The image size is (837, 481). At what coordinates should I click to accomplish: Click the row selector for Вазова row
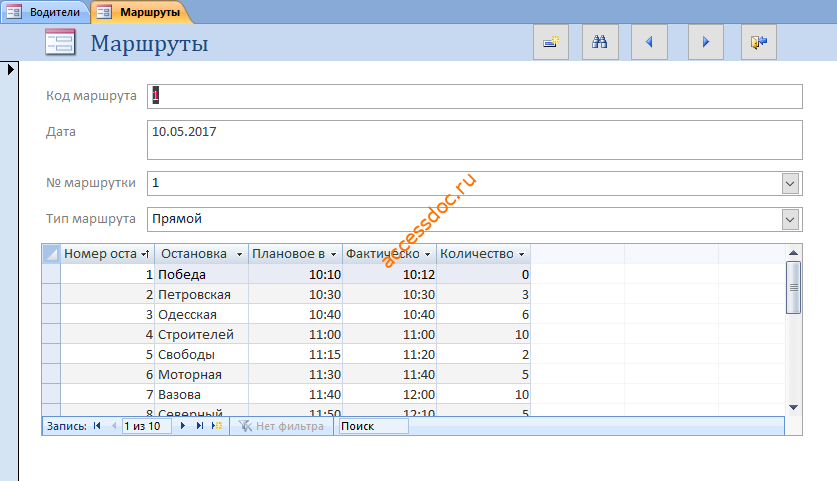[x=51, y=395]
